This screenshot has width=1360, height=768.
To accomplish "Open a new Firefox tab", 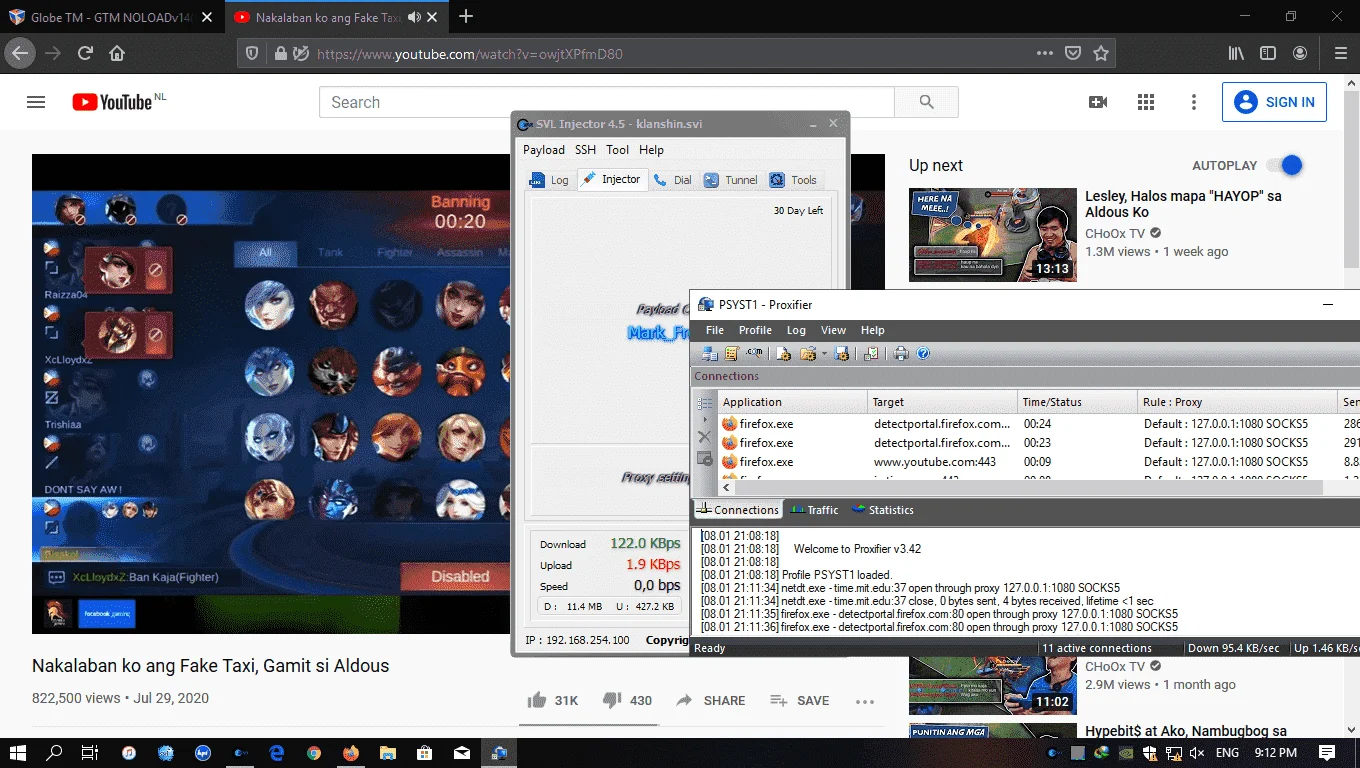I will [x=466, y=17].
